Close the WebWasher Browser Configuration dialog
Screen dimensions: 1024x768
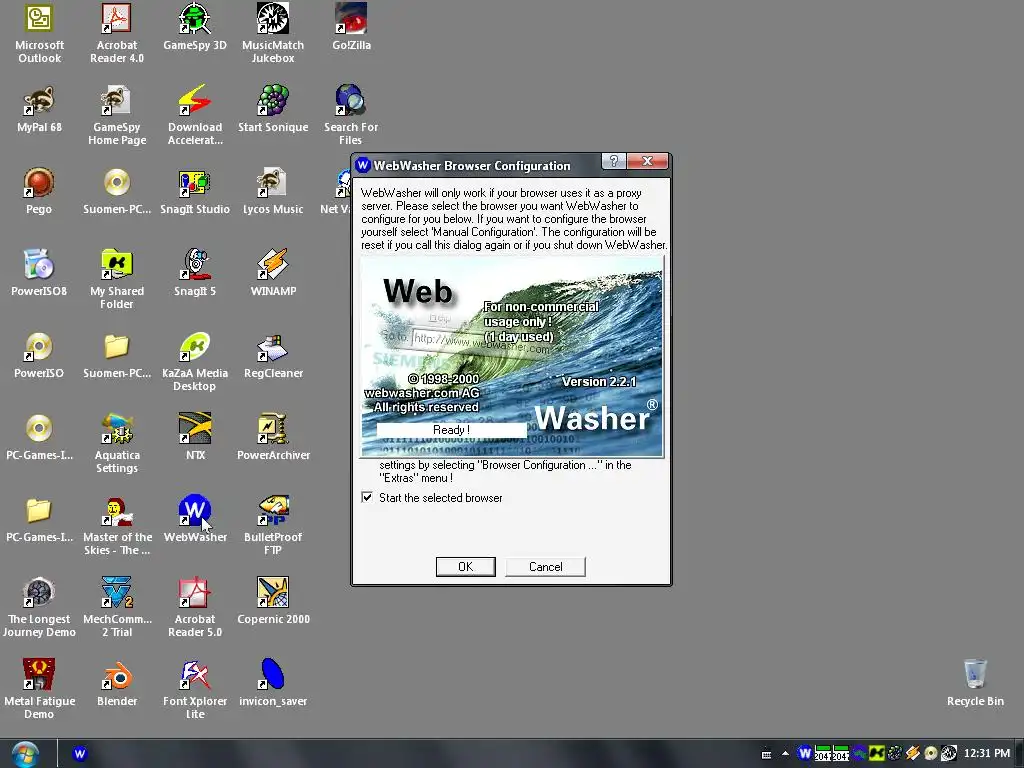(x=647, y=161)
